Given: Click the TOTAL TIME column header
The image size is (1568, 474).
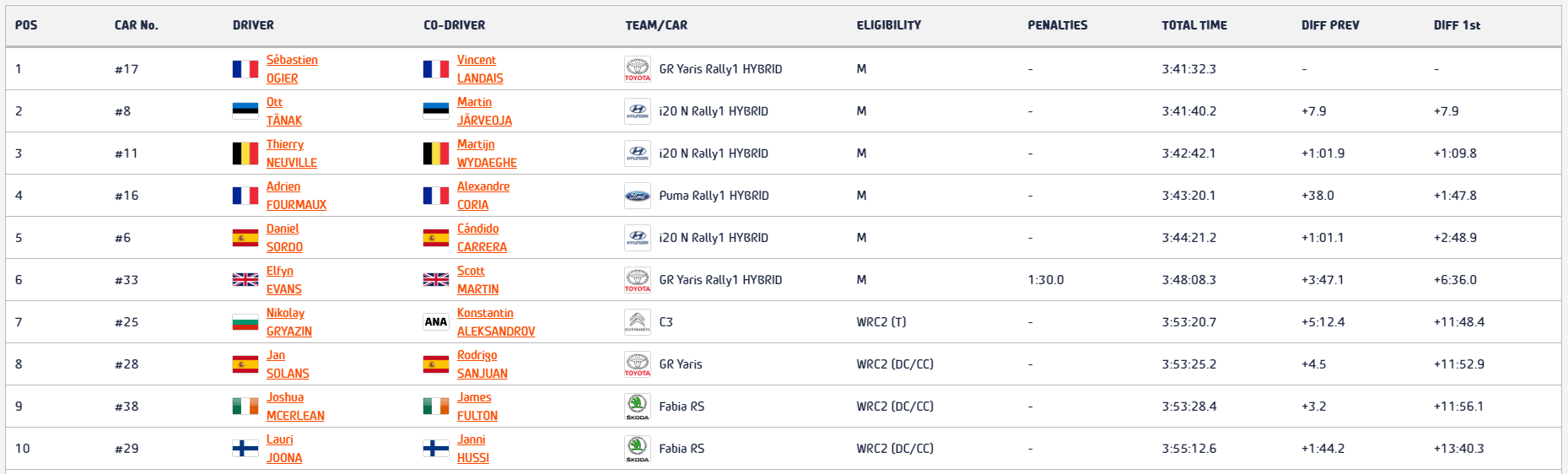Looking at the screenshot, I should (1194, 25).
